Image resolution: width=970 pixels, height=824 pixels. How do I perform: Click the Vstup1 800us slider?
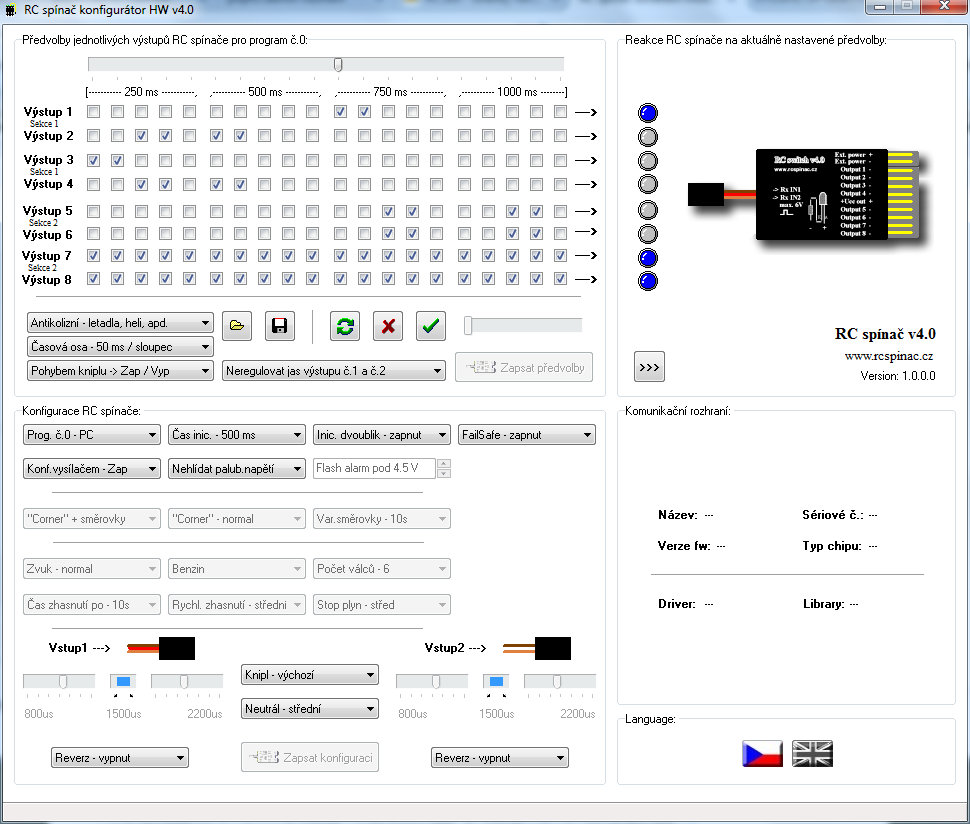[x=59, y=682]
